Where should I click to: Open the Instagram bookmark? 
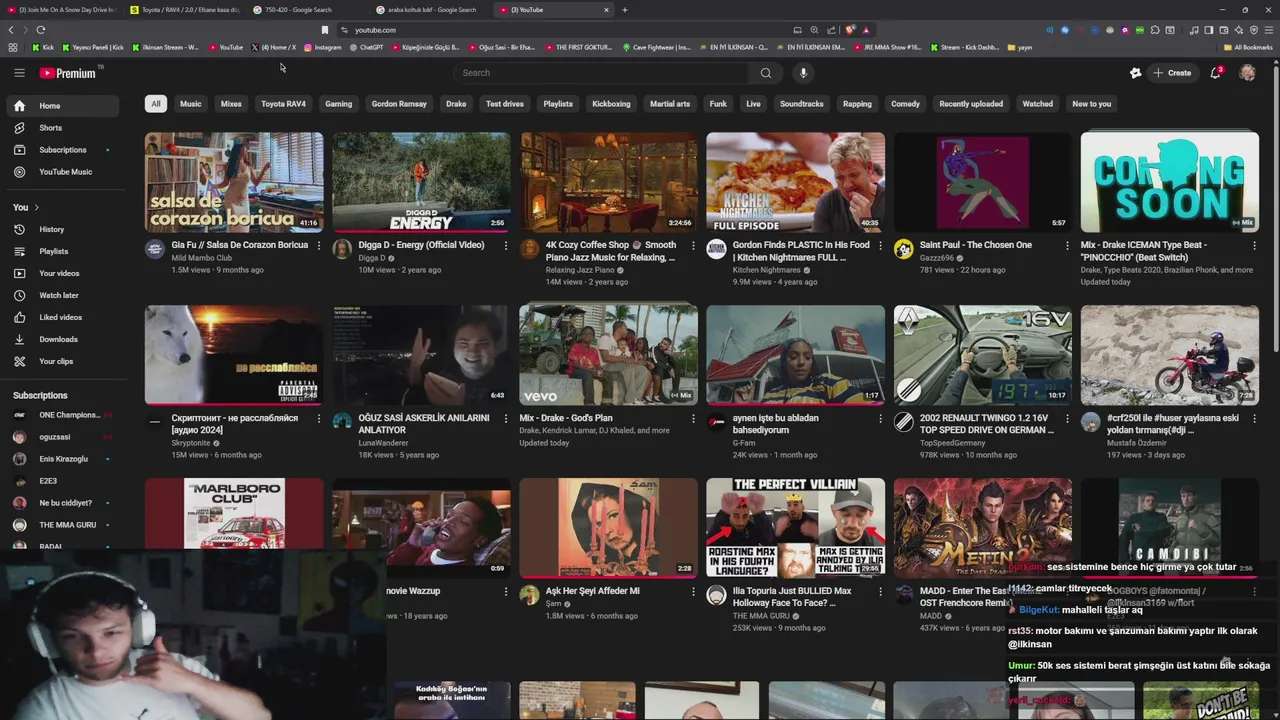pos(322,47)
